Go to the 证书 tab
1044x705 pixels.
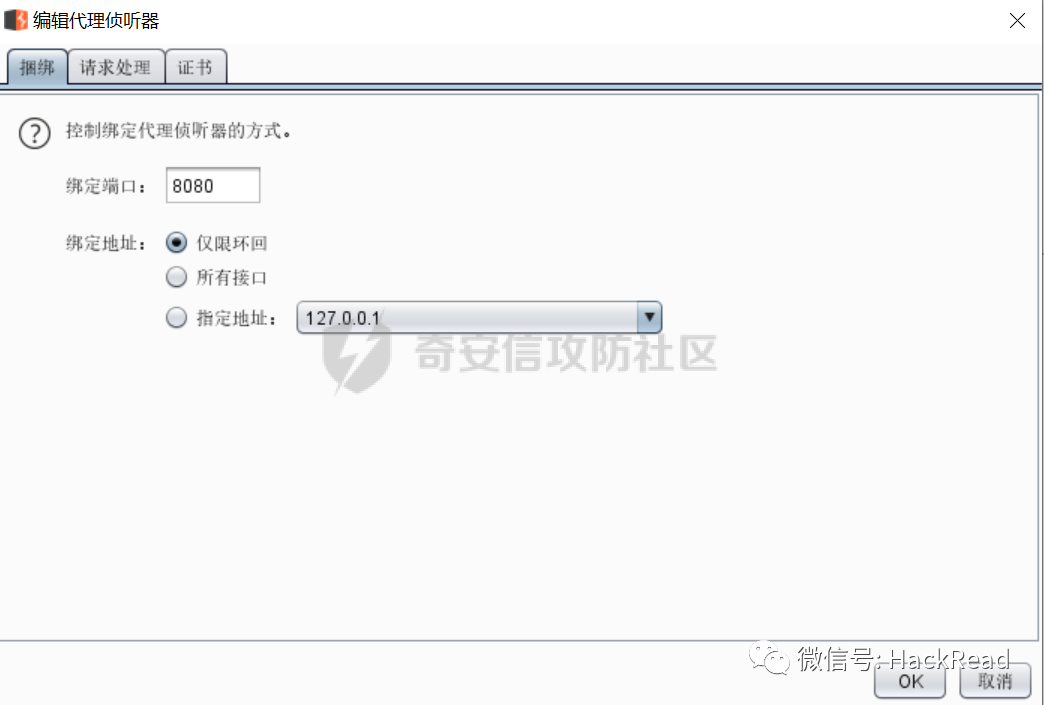[196, 67]
